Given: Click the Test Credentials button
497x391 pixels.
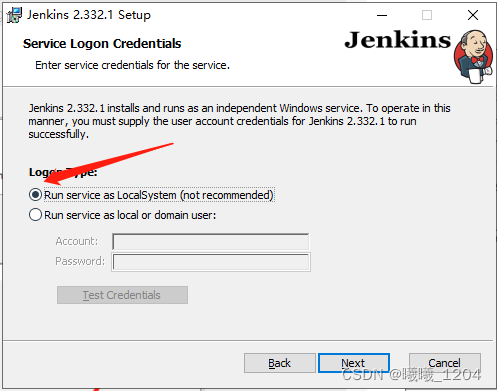Looking at the screenshot, I should (122, 295).
